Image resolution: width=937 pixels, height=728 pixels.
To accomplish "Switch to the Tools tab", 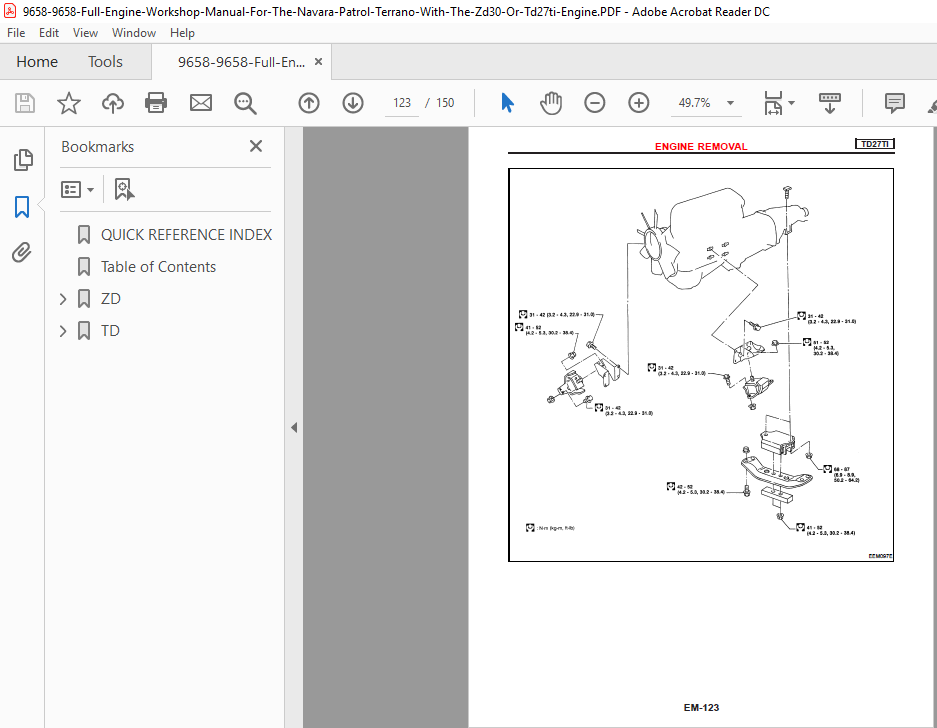I will click(x=105, y=62).
